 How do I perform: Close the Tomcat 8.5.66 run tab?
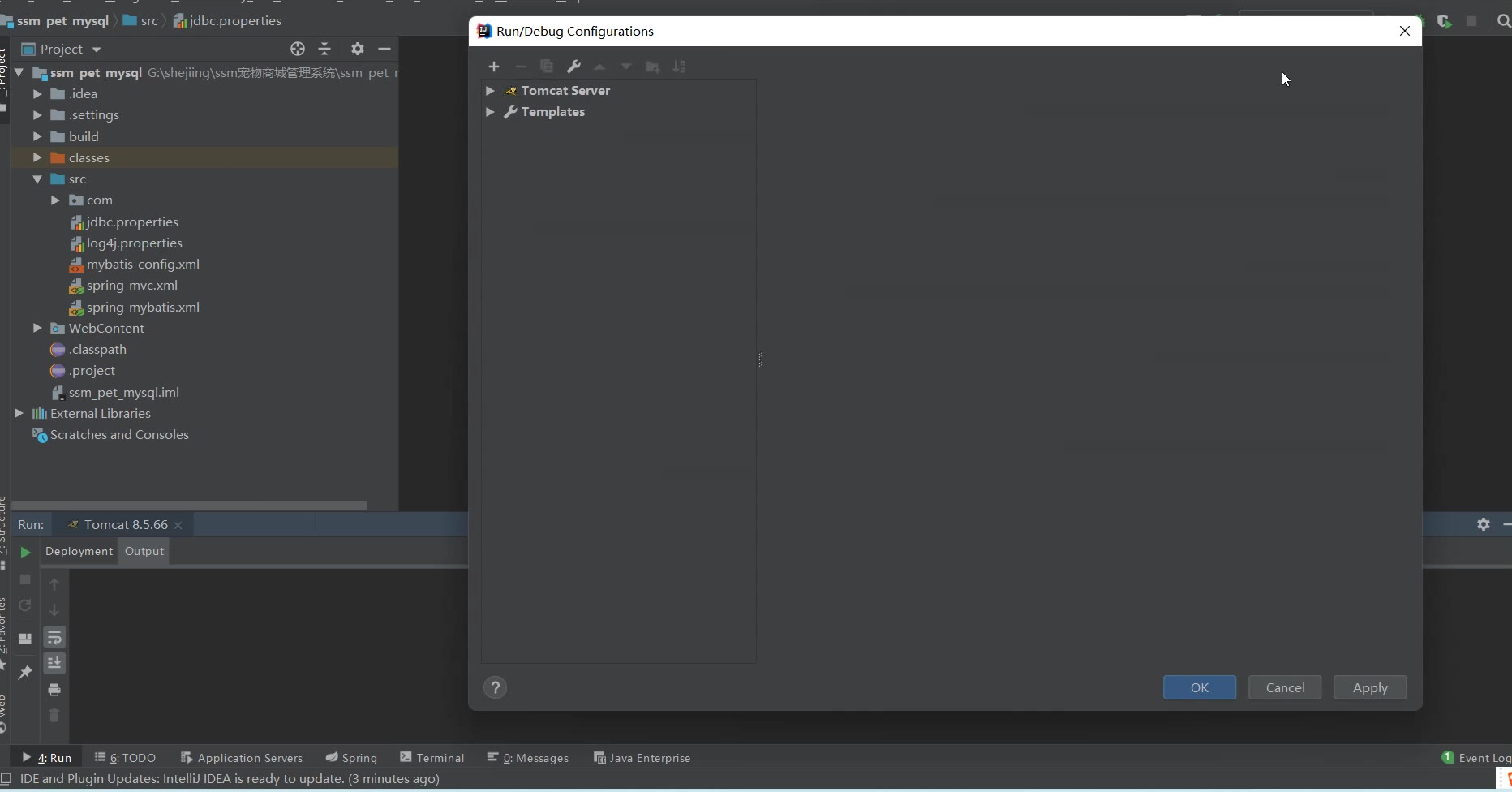[178, 526]
